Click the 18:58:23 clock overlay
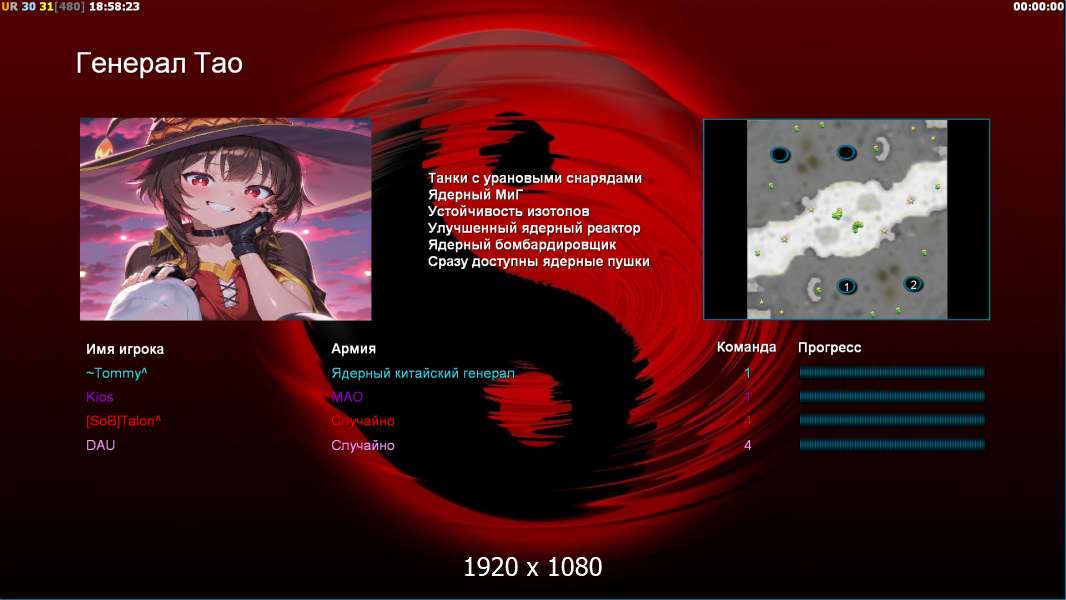Viewport: 1066px width, 600px height. pos(114,6)
